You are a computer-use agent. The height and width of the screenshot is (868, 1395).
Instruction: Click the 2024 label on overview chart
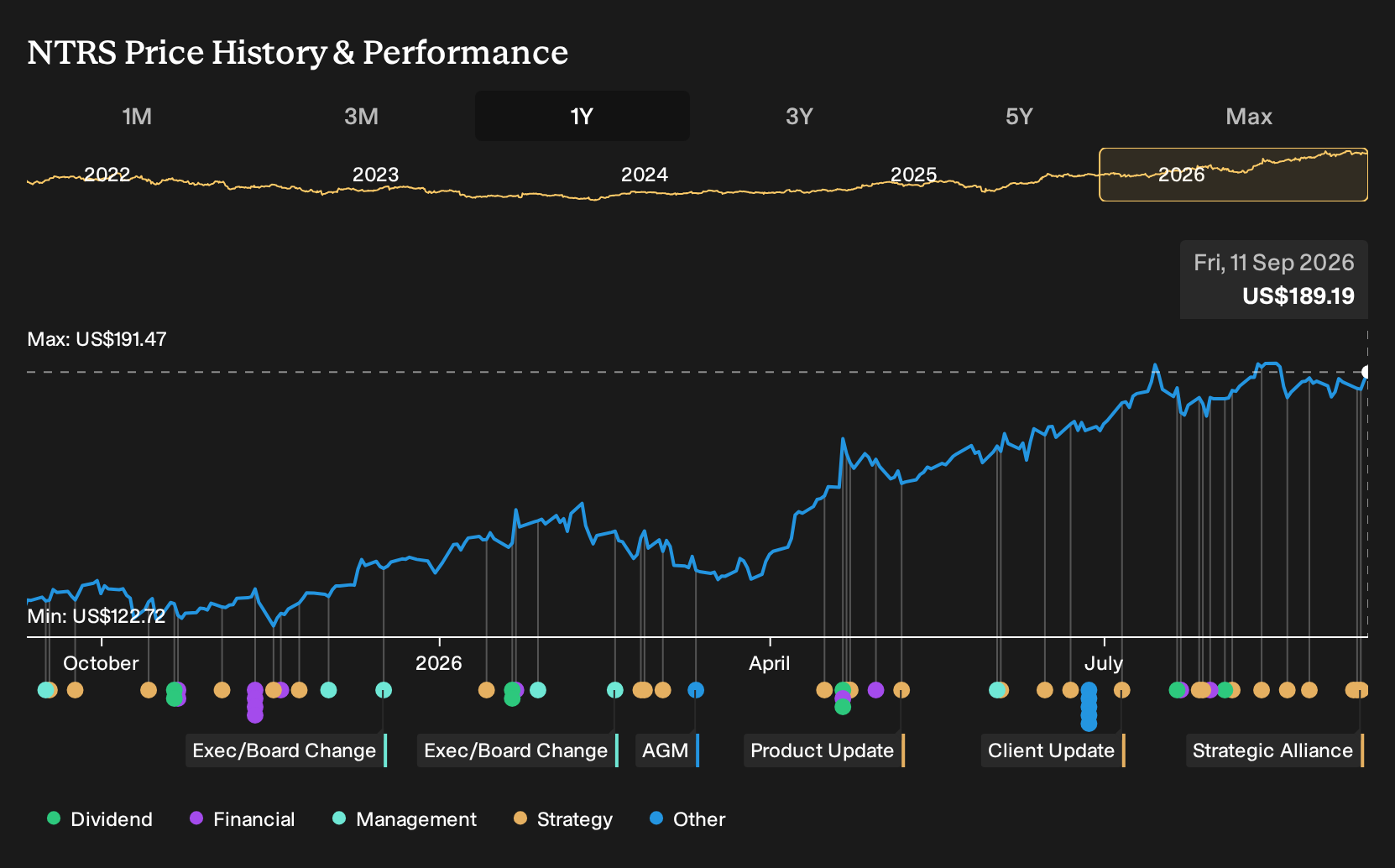coord(645,175)
